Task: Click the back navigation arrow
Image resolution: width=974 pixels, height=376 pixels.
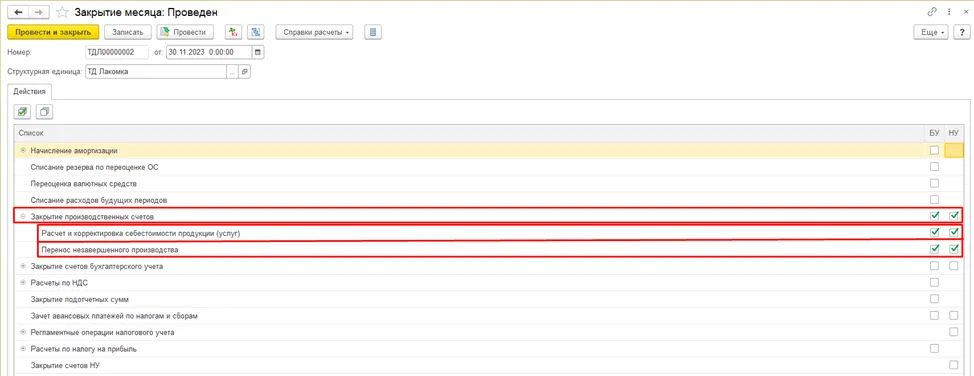Action: 19,12
